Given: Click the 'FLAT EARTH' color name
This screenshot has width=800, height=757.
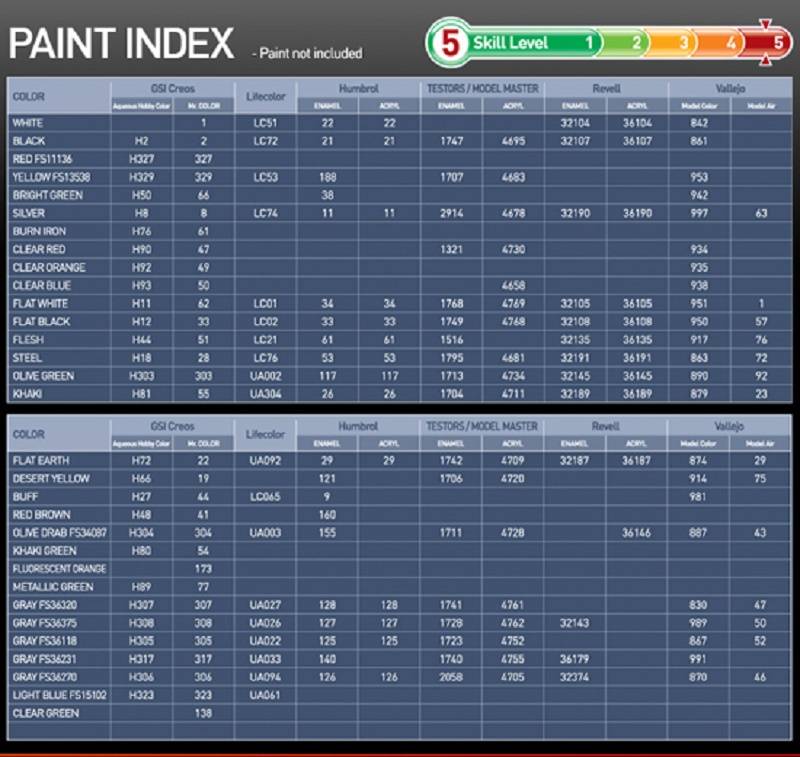Looking at the screenshot, I should coord(41,461).
